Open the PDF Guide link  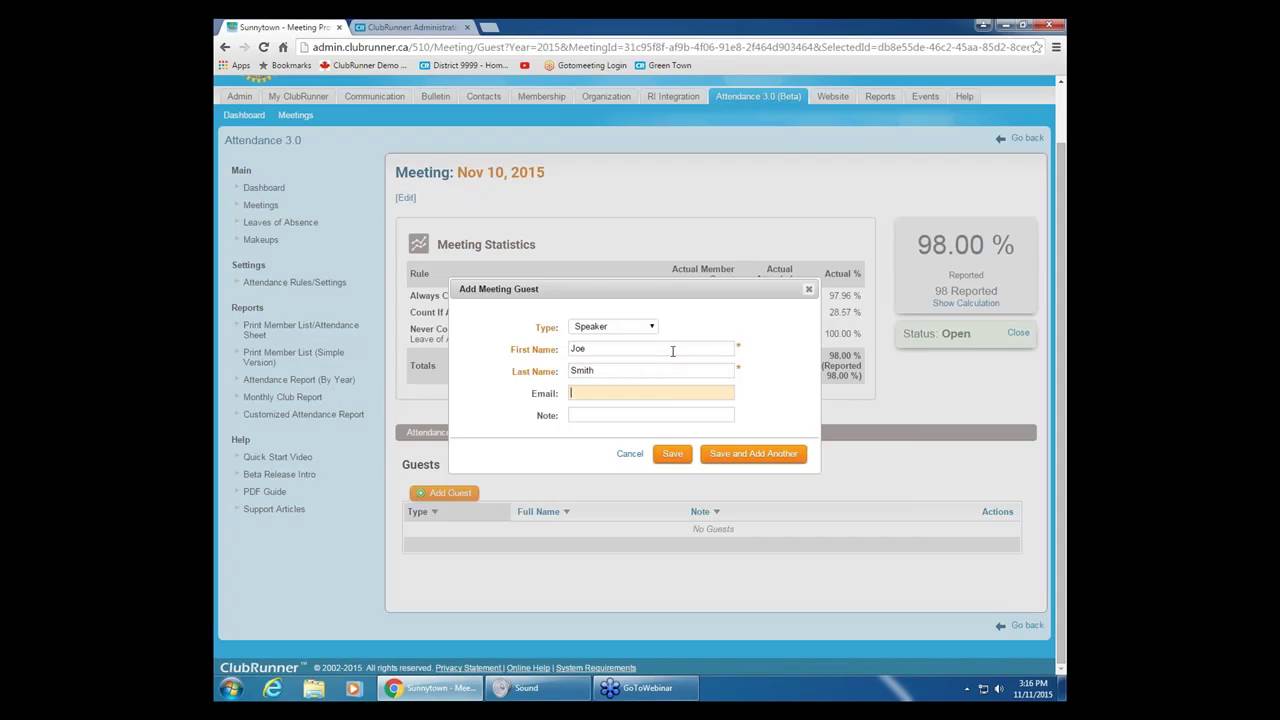point(264,492)
